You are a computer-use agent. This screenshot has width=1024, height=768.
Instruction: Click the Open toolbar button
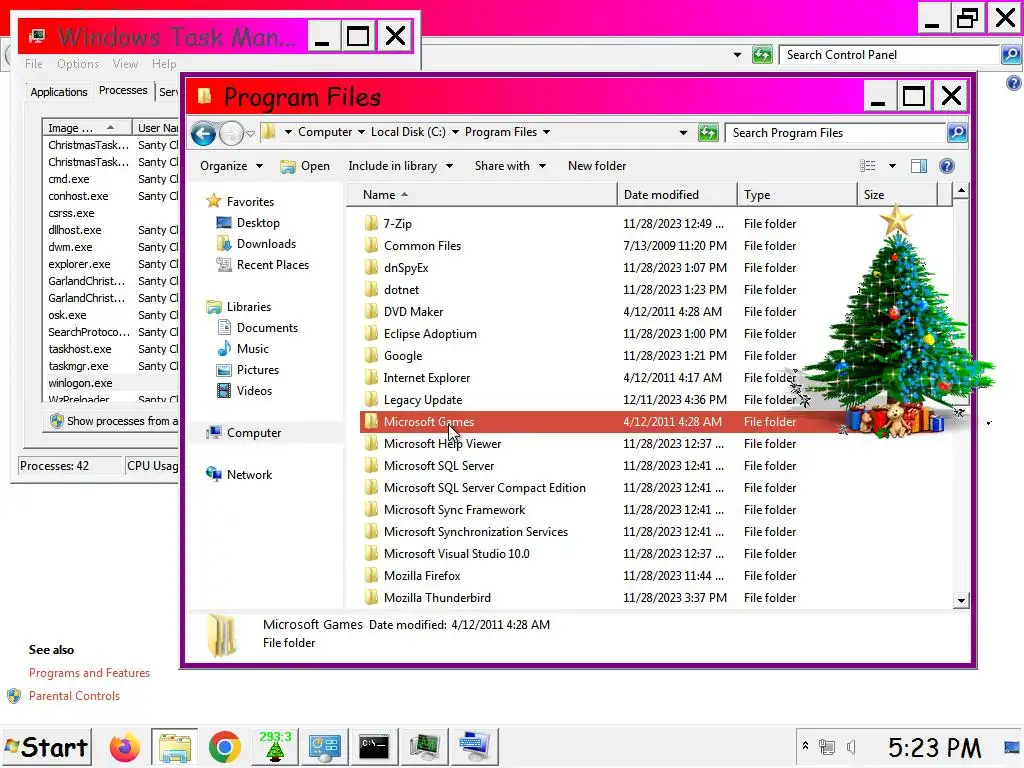pyautogui.click(x=305, y=166)
